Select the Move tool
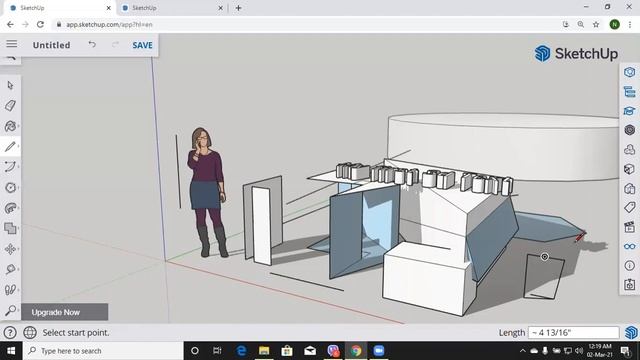Viewport: 640px width, 360px height. pos(11,249)
